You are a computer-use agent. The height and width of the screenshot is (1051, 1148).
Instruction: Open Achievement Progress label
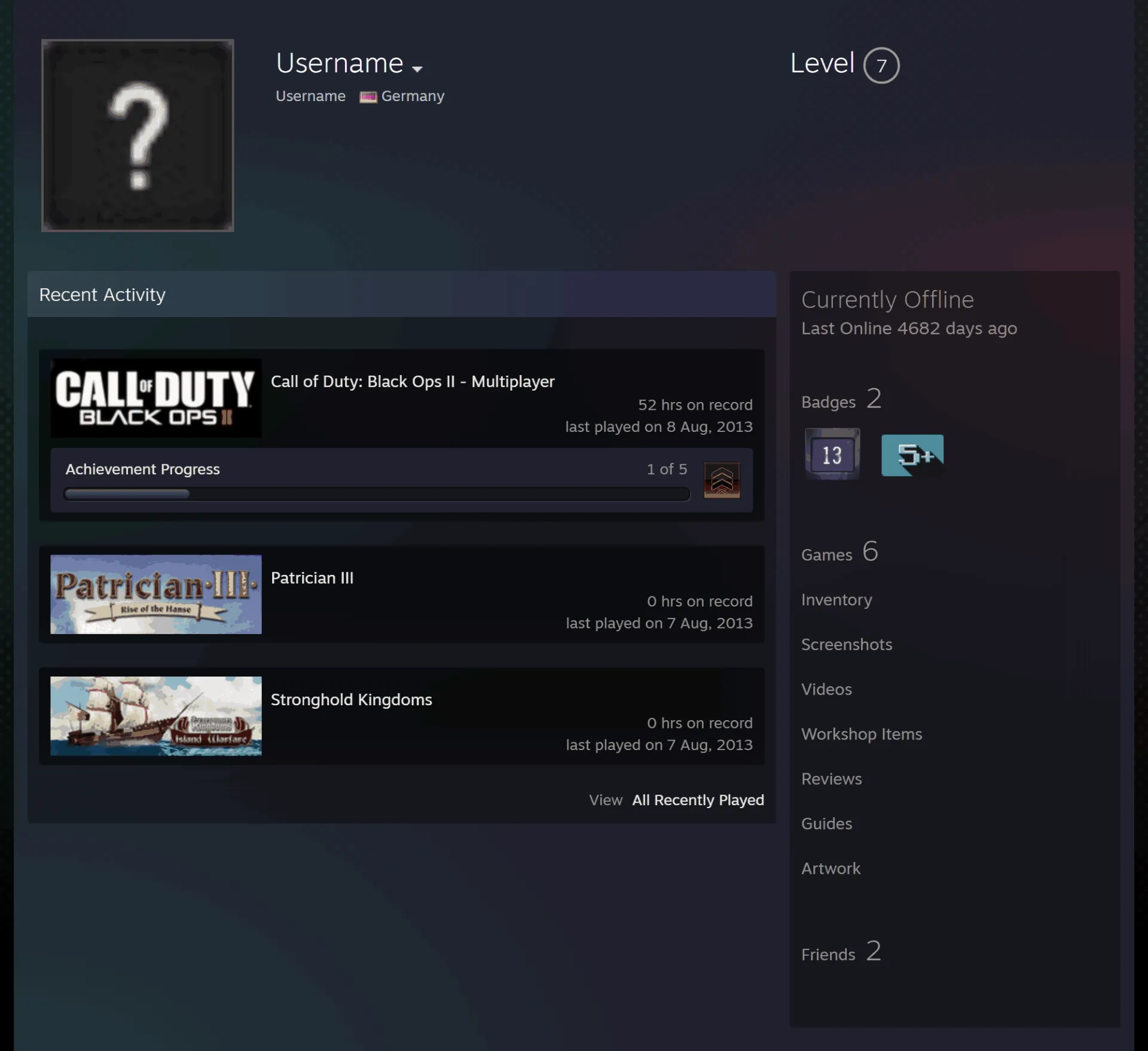142,469
